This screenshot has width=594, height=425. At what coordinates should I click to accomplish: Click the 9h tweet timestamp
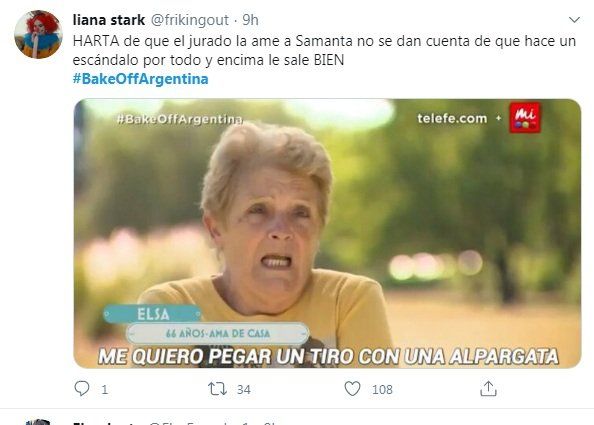click(x=250, y=20)
